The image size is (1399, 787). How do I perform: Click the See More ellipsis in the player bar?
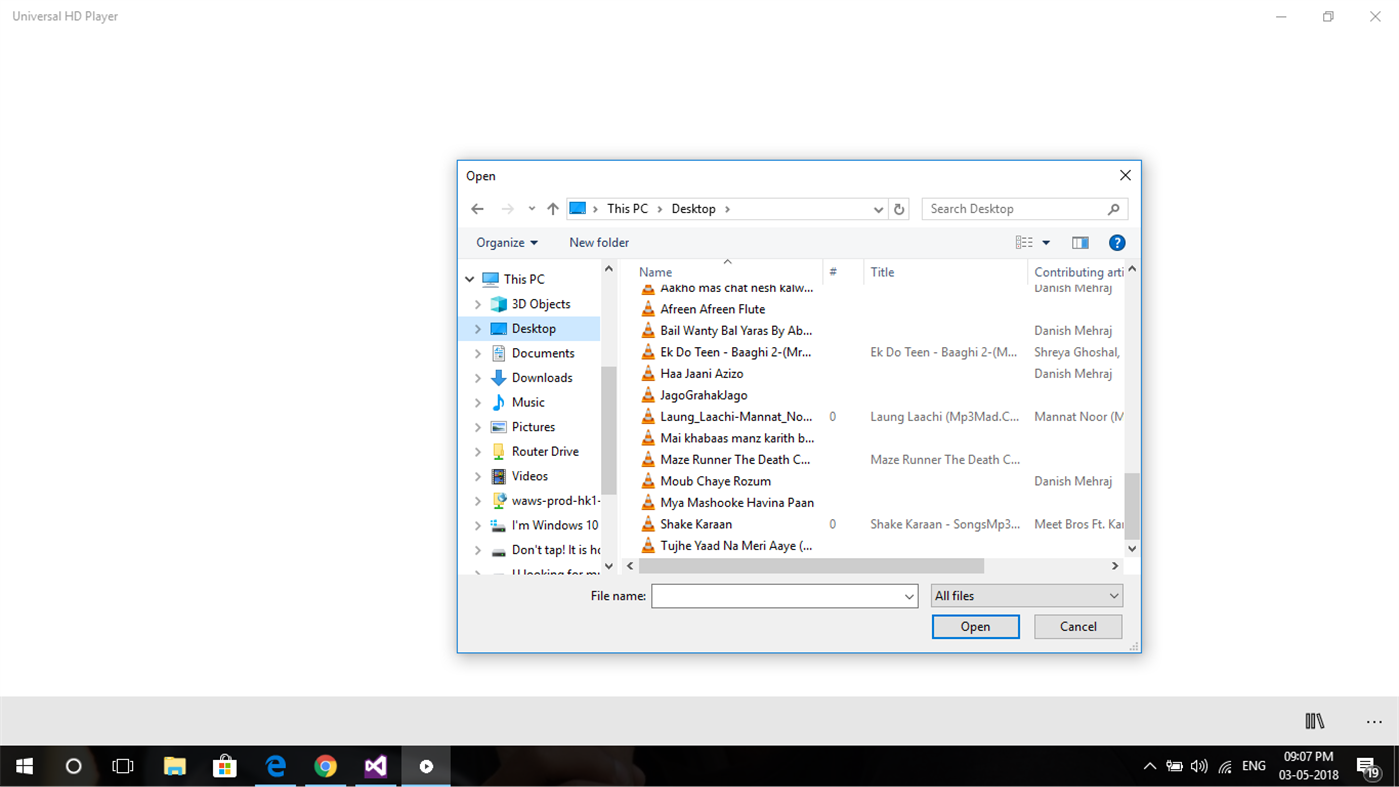(x=1374, y=720)
